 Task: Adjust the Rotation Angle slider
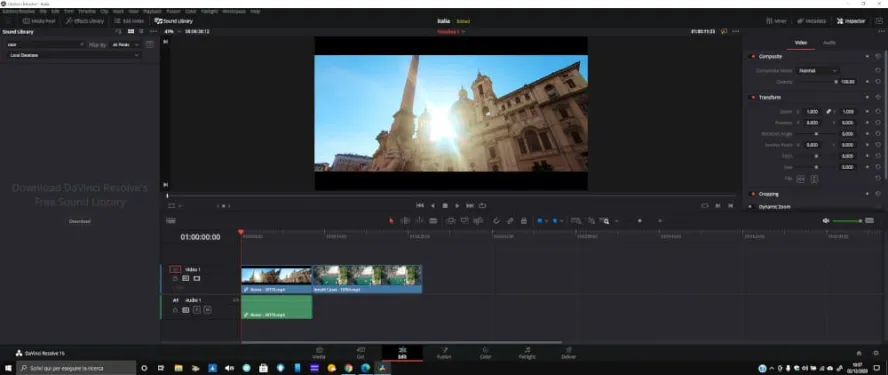[x=816, y=134]
